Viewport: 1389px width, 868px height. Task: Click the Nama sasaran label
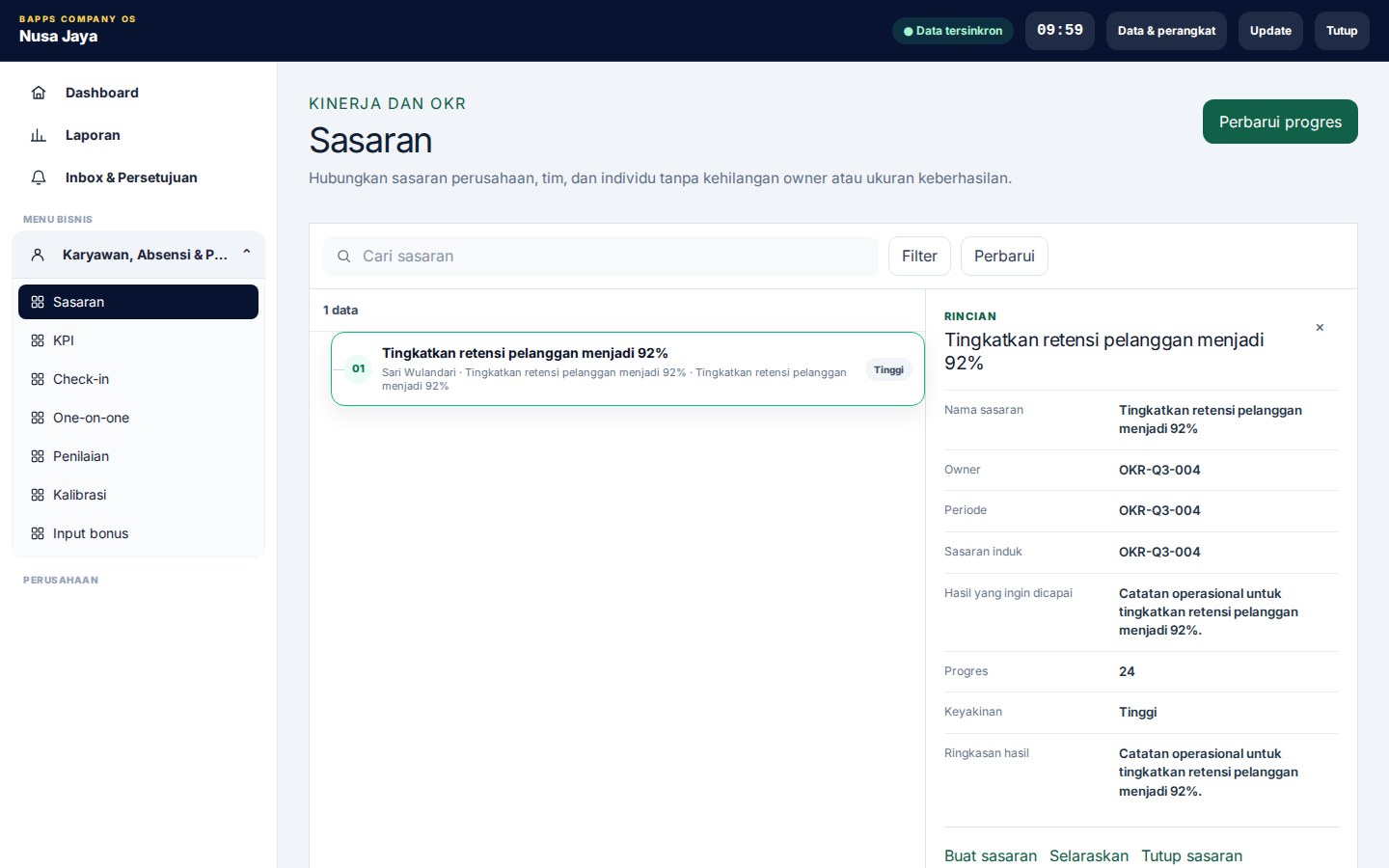tap(984, 410)
